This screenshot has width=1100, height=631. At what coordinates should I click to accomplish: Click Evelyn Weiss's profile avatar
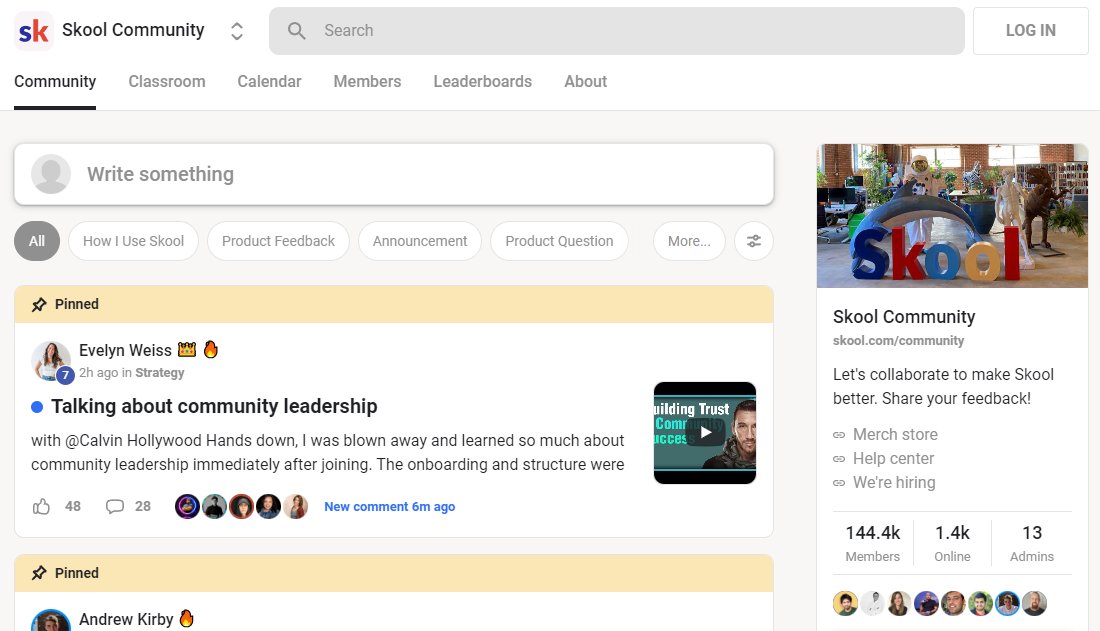50,361
